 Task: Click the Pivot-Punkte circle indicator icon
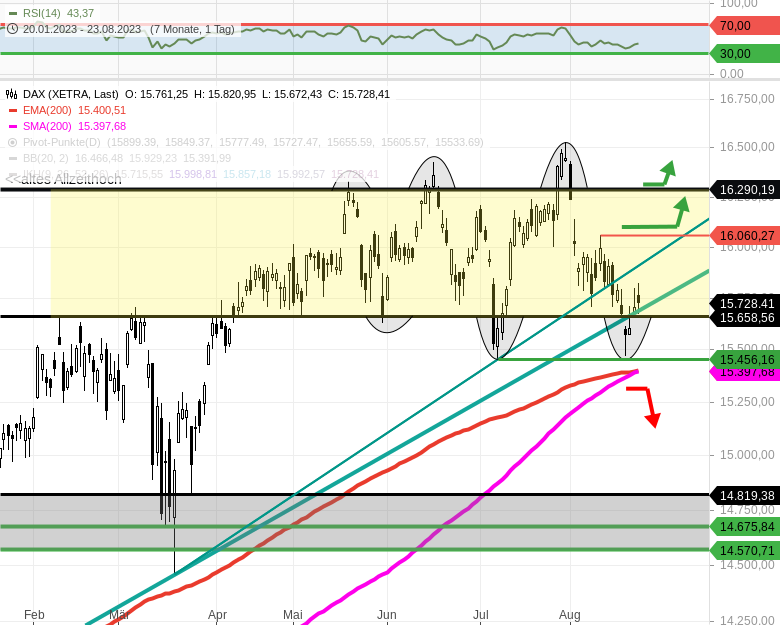point(12,142)
